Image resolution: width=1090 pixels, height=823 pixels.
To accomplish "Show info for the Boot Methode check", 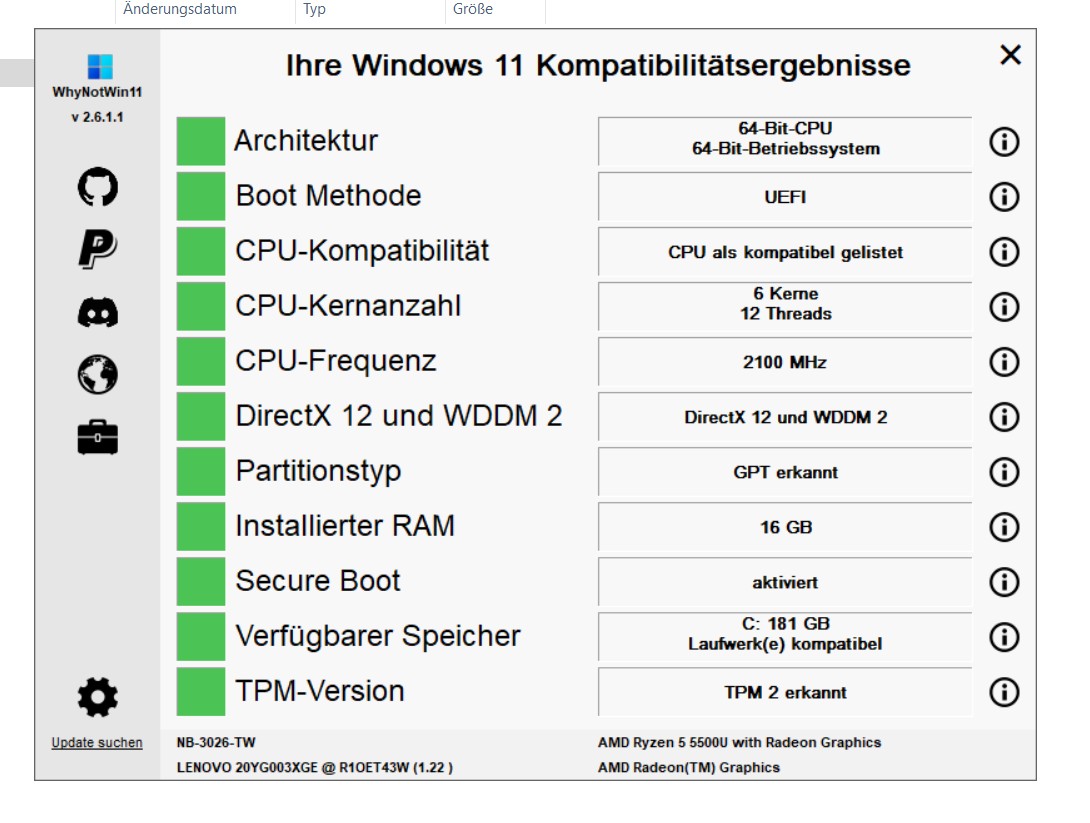I will 1003,196.
